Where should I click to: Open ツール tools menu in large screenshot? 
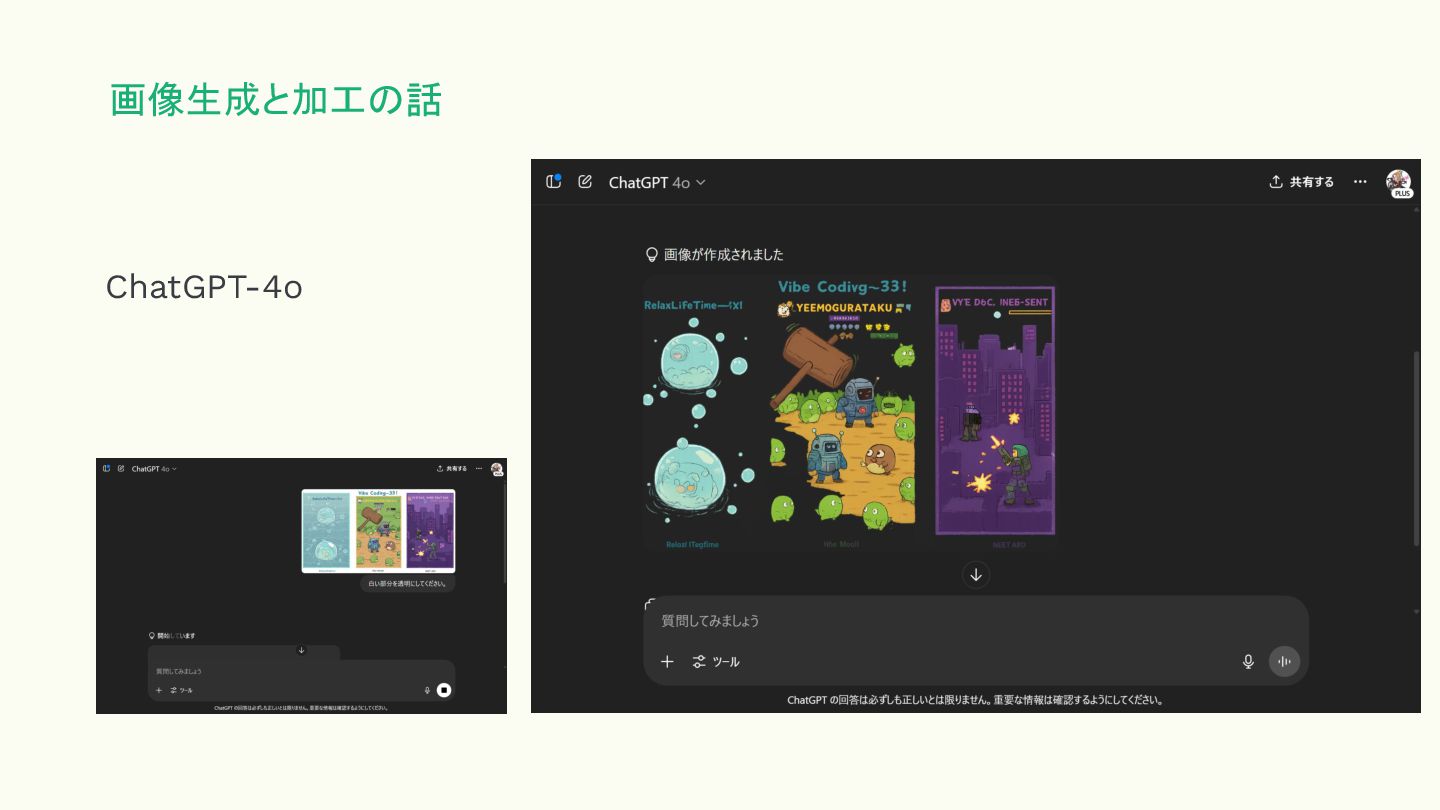click(716, 662)
